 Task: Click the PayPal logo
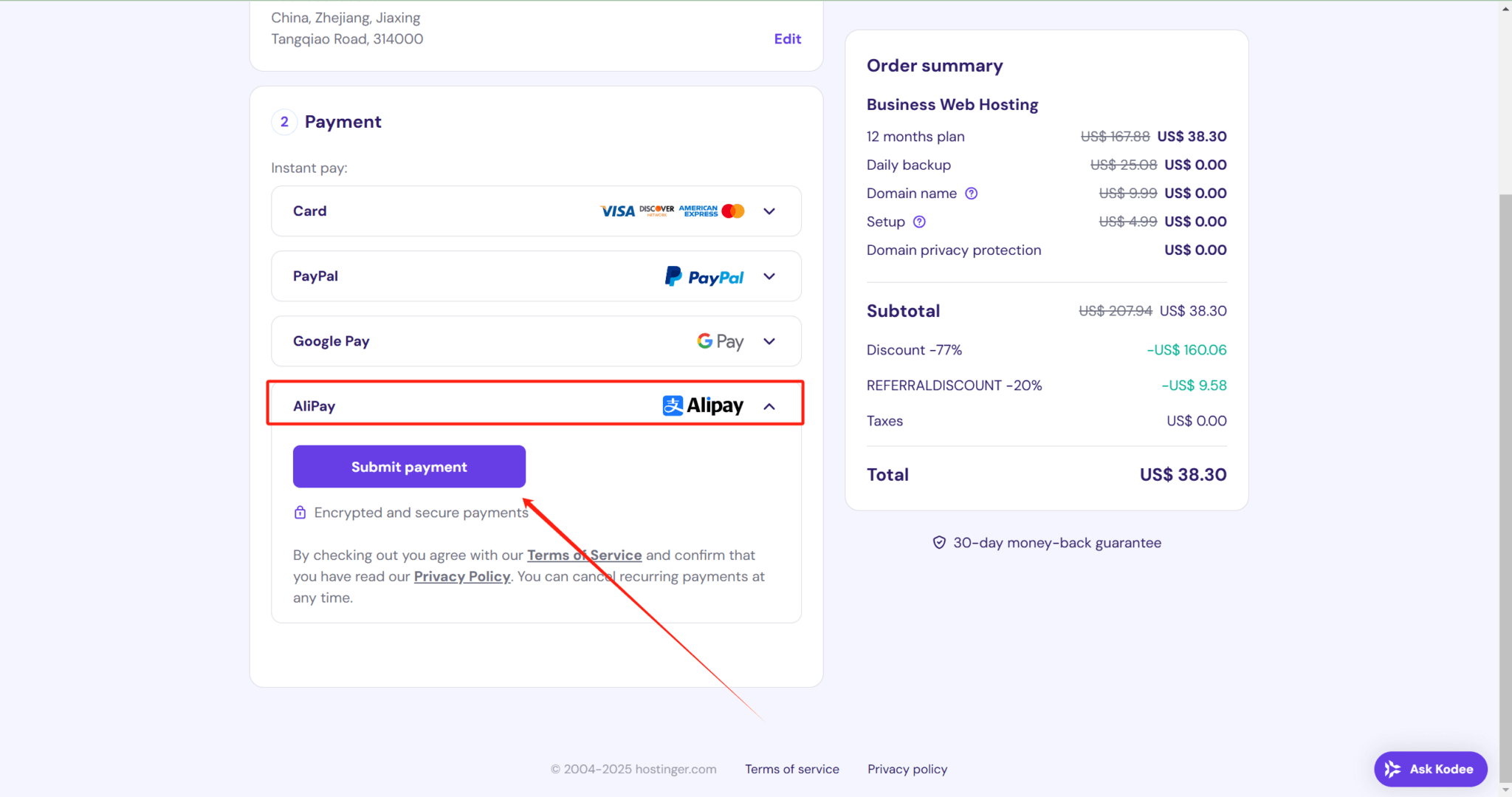704,276
